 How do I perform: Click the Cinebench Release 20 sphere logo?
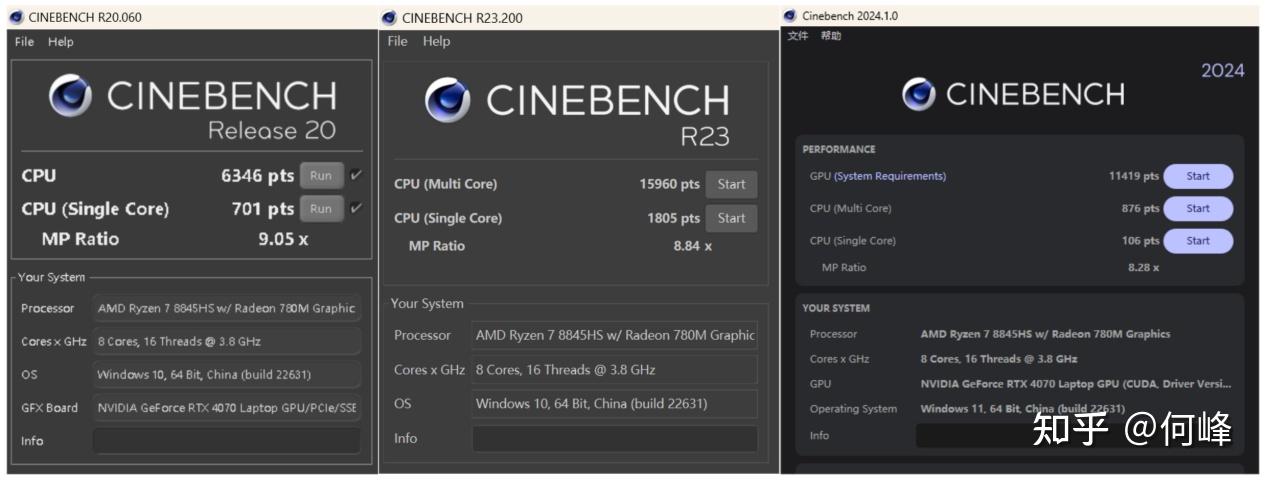70,96
